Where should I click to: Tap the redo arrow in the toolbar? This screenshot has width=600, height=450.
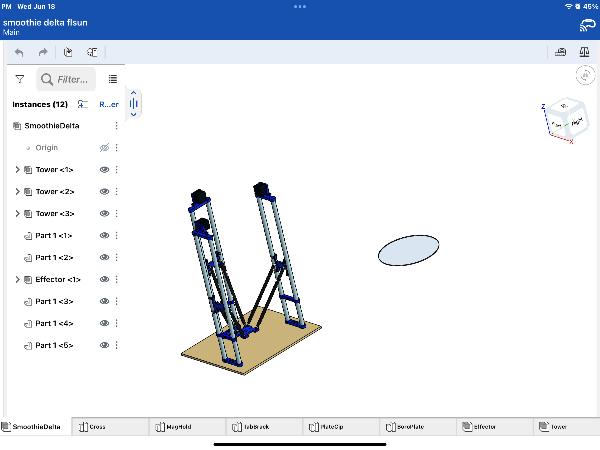[43, 53]
